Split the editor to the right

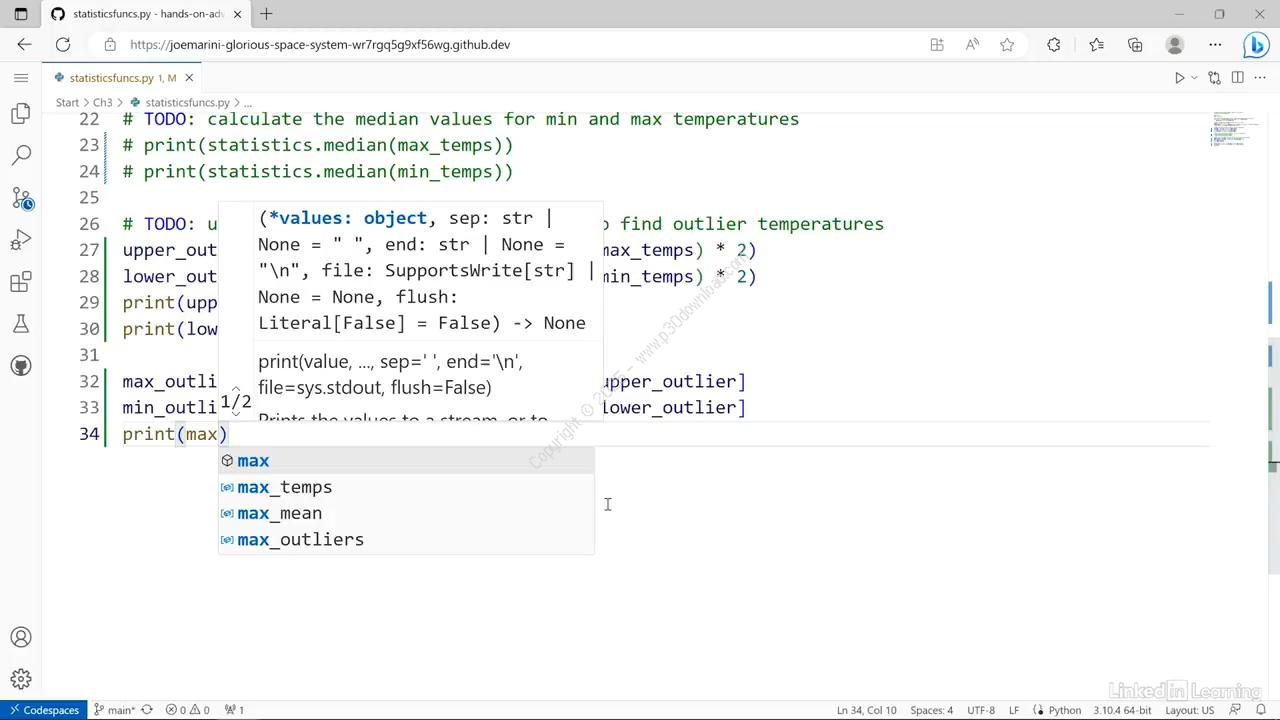[x=1237, y=77]
